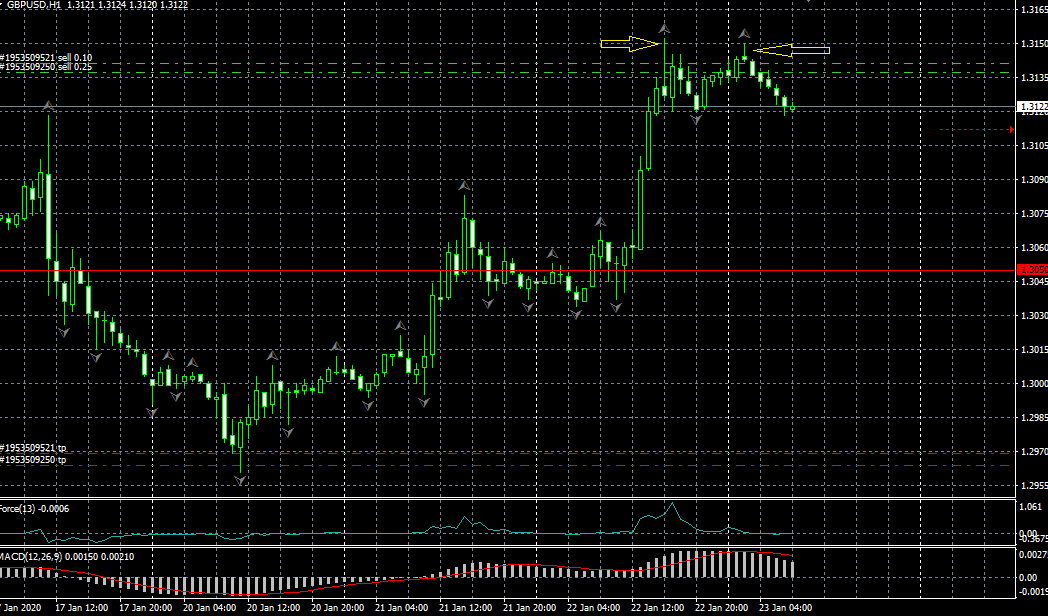1048x616 pixels.
Task: Click the red price tag 1.3050
Action: 1032,270
